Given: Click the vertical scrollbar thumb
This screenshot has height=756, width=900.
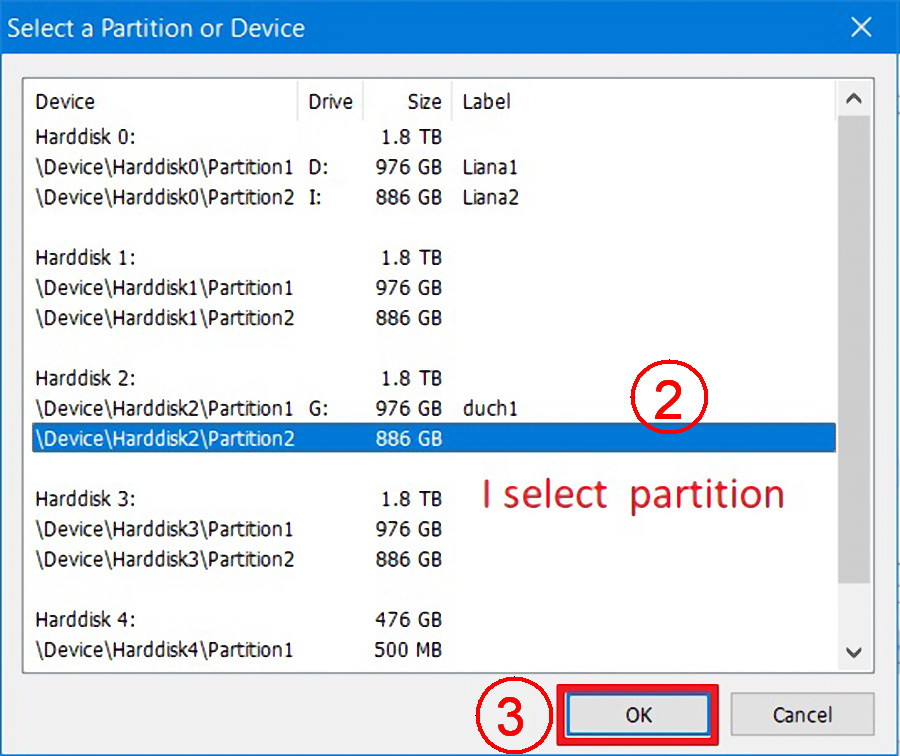Looking at the screenshot, I should [x=854, y=350].
